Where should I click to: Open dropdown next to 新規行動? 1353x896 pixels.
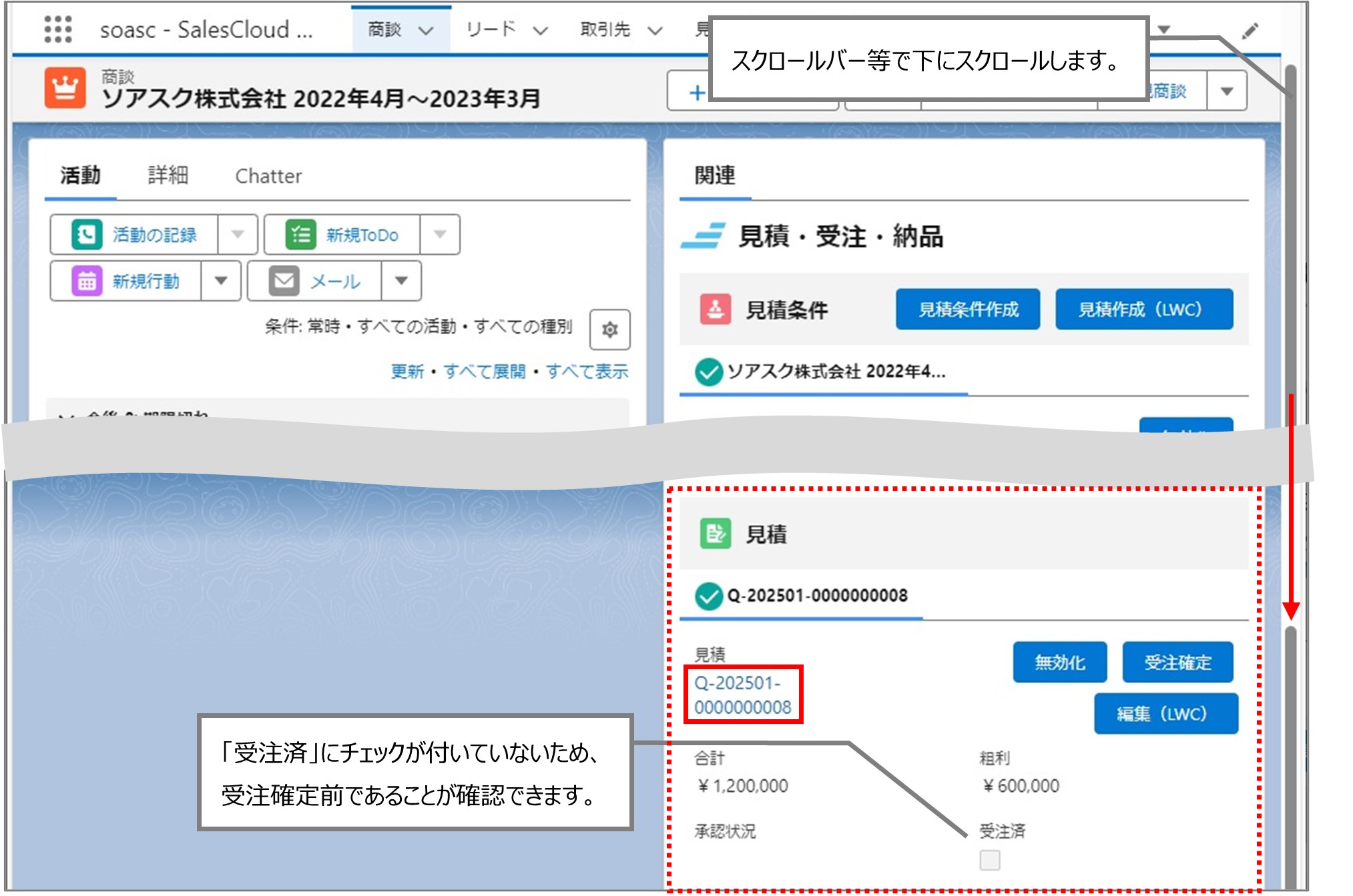[221, 281]
